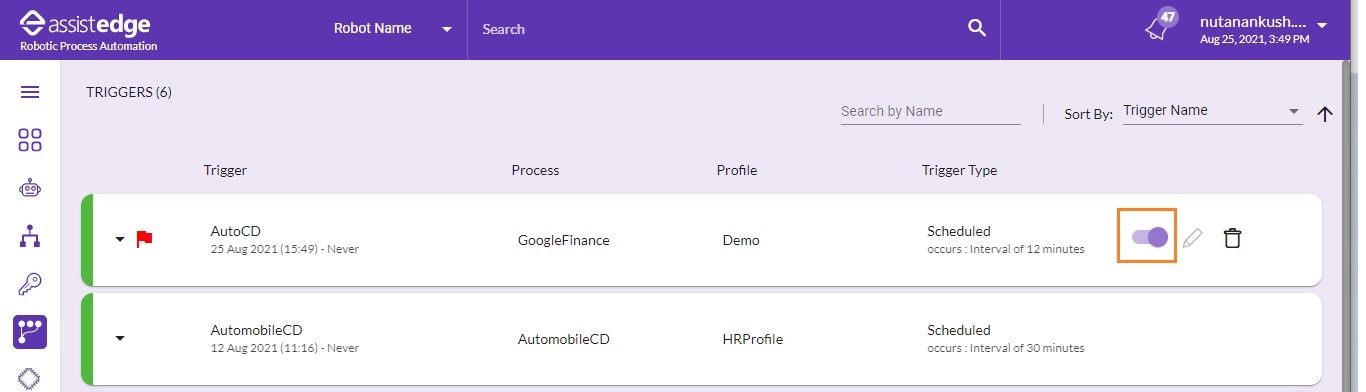Click the magnifier search icon in the header
The width and height of the screenshot is (1366, 392).
coord(977,29)
